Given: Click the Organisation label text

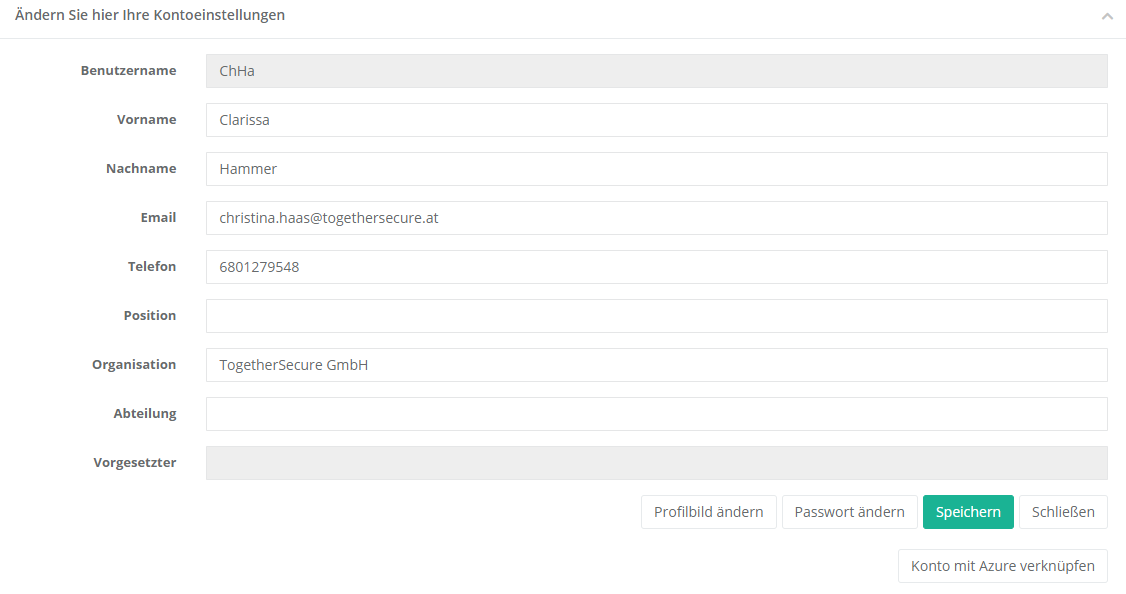Looking at the screenshot, I should (x=134, y=365).
